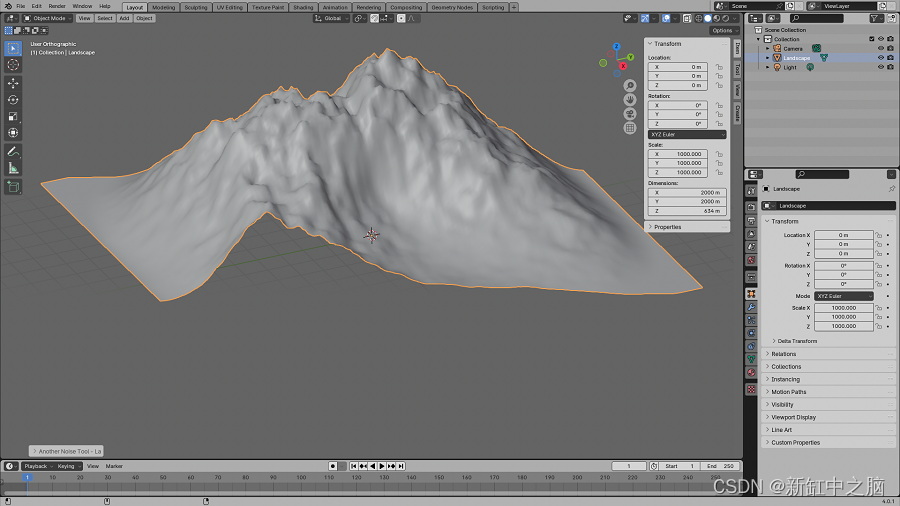900x506 pixels.
Task: Expand the Camera tree item
Action: [768, 48]
